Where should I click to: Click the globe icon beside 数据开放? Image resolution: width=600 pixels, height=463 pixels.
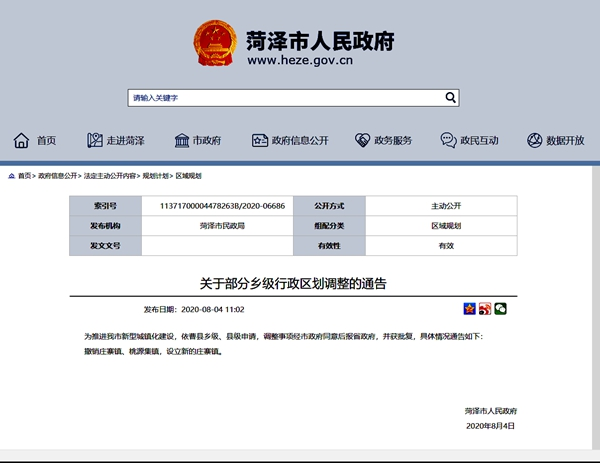pos(535,140)
